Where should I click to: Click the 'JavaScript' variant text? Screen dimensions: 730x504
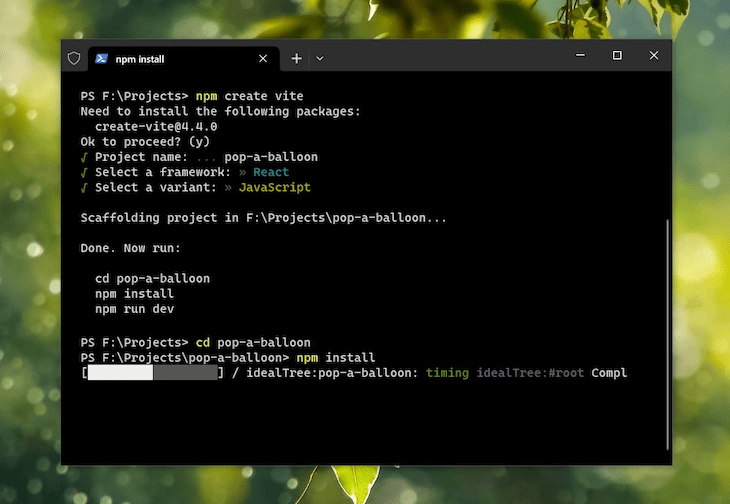274,187
